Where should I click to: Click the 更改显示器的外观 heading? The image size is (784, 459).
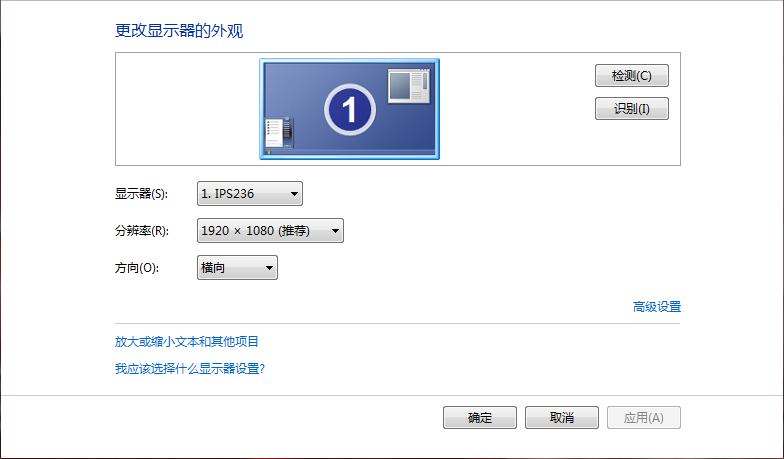pyautogui.click(x=179, y=31)
